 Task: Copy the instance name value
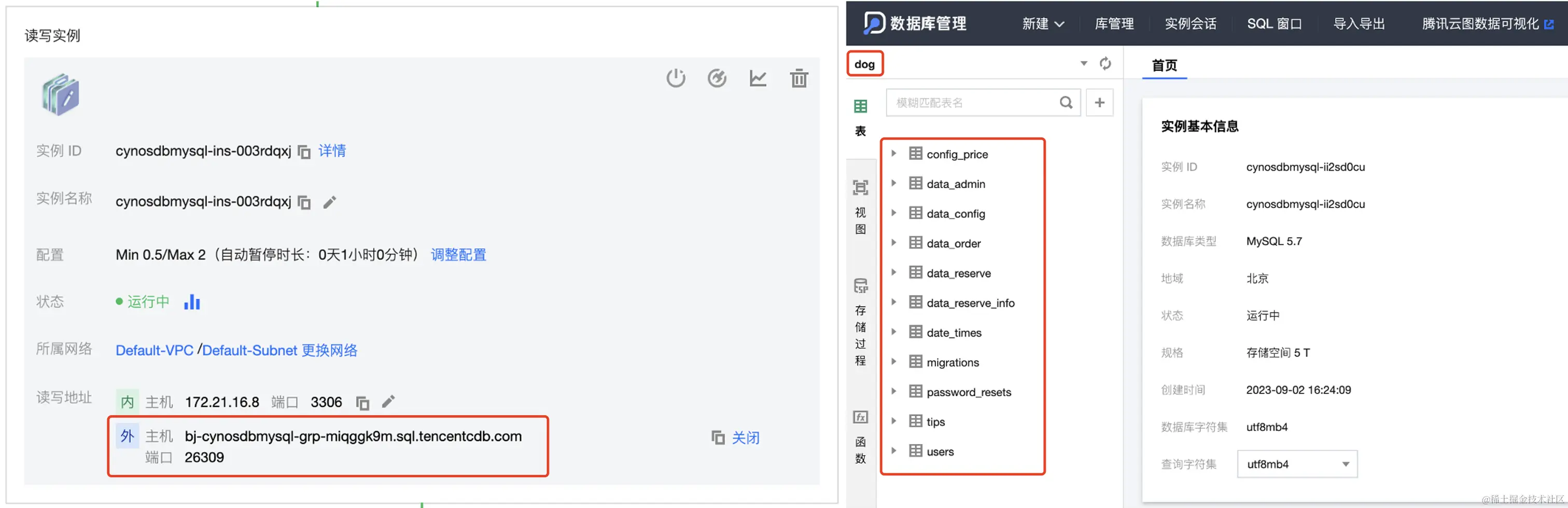pyautogui.click(x=304, y=202)
